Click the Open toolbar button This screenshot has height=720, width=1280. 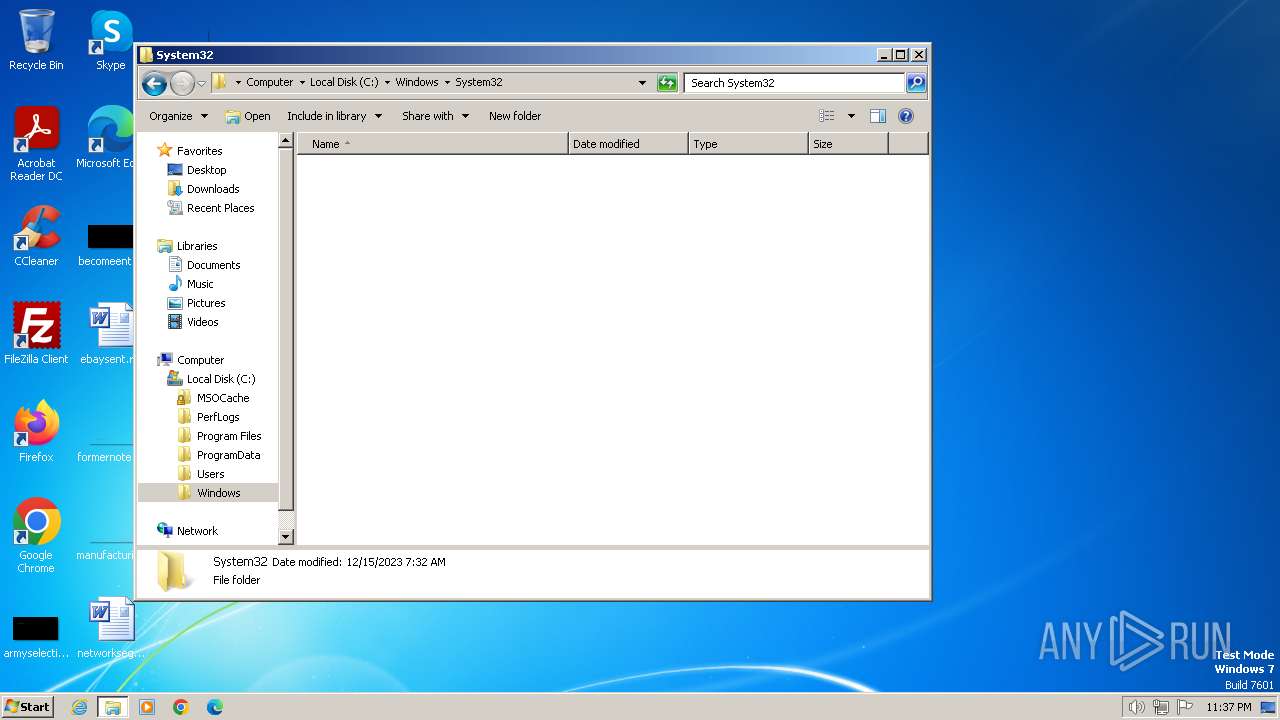(x=248, y=116)
